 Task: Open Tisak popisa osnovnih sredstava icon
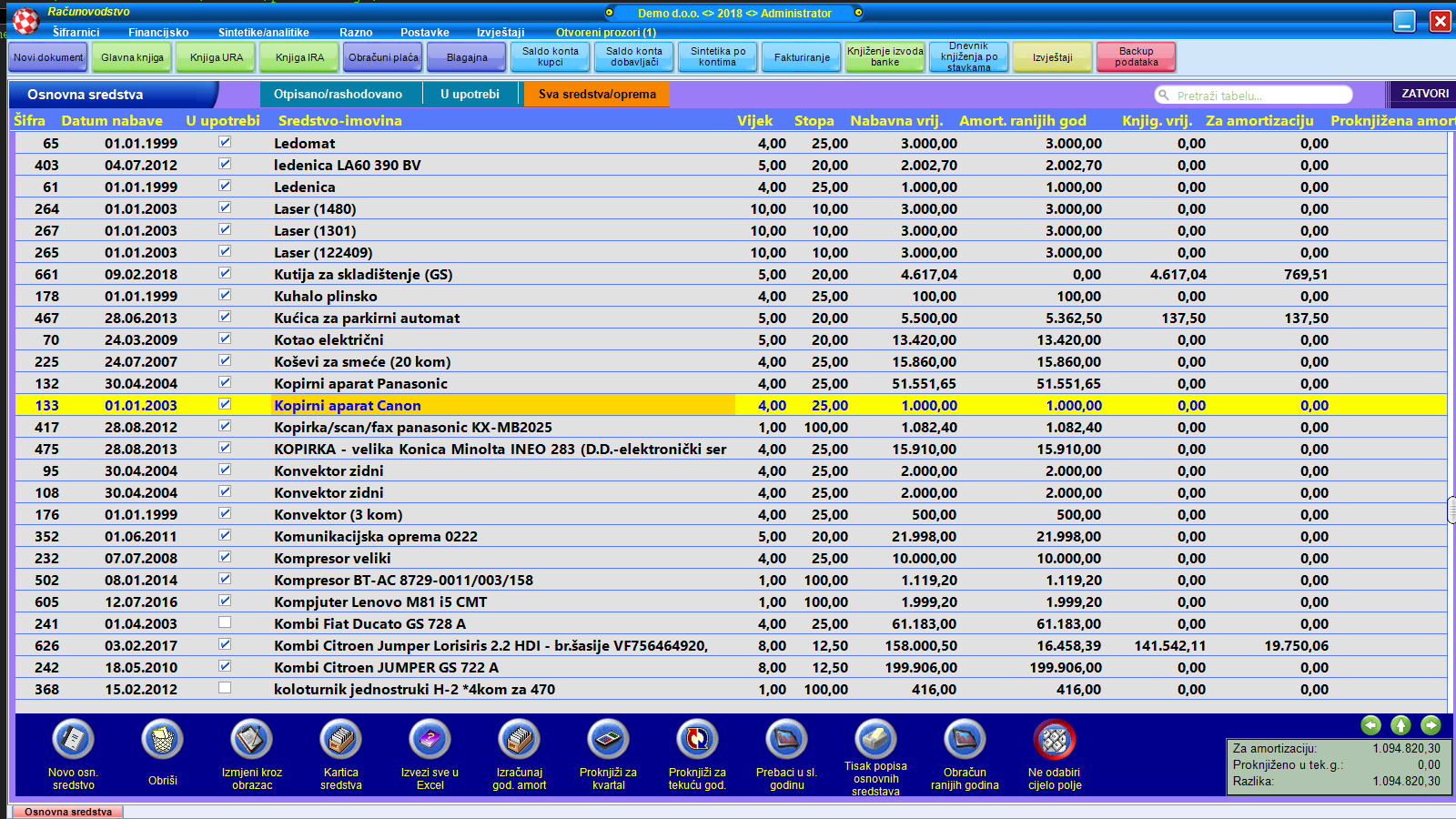pyautogui.click(x=875, y=738)
